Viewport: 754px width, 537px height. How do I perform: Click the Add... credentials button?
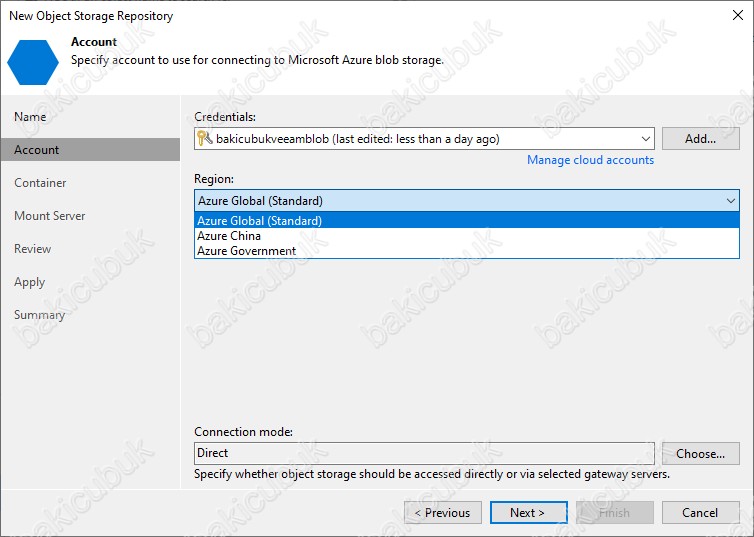pos(700,139)
